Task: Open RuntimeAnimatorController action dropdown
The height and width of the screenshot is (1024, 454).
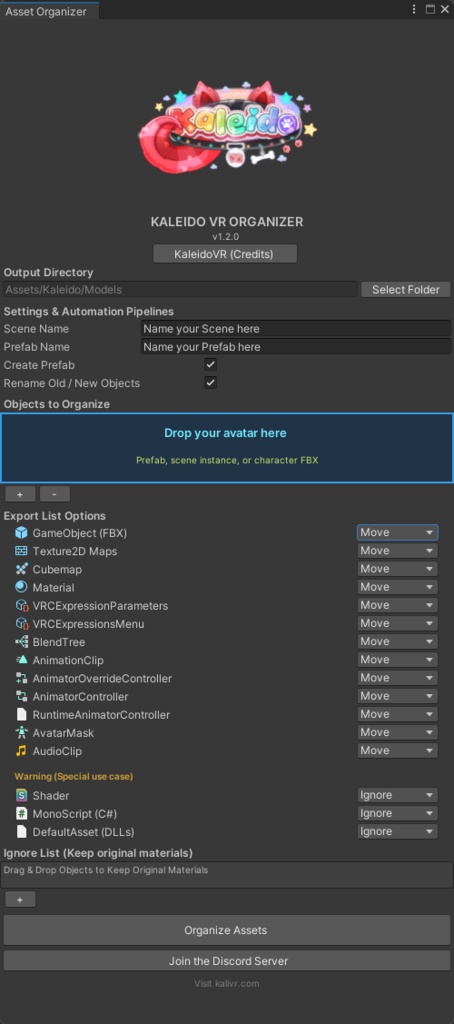Action: point(397,714)
